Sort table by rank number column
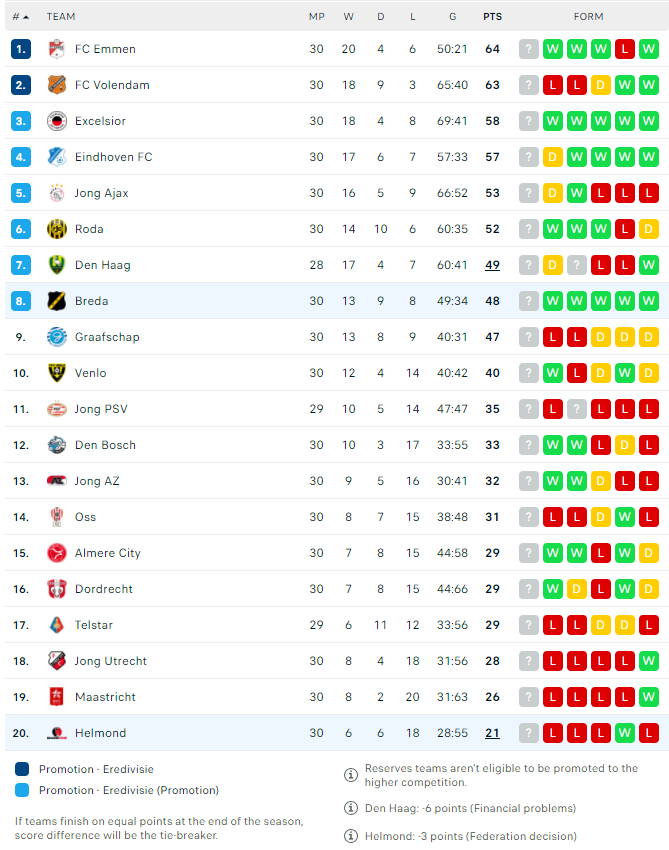The width and height of the screenshot is (669, 850). (20, 17)
